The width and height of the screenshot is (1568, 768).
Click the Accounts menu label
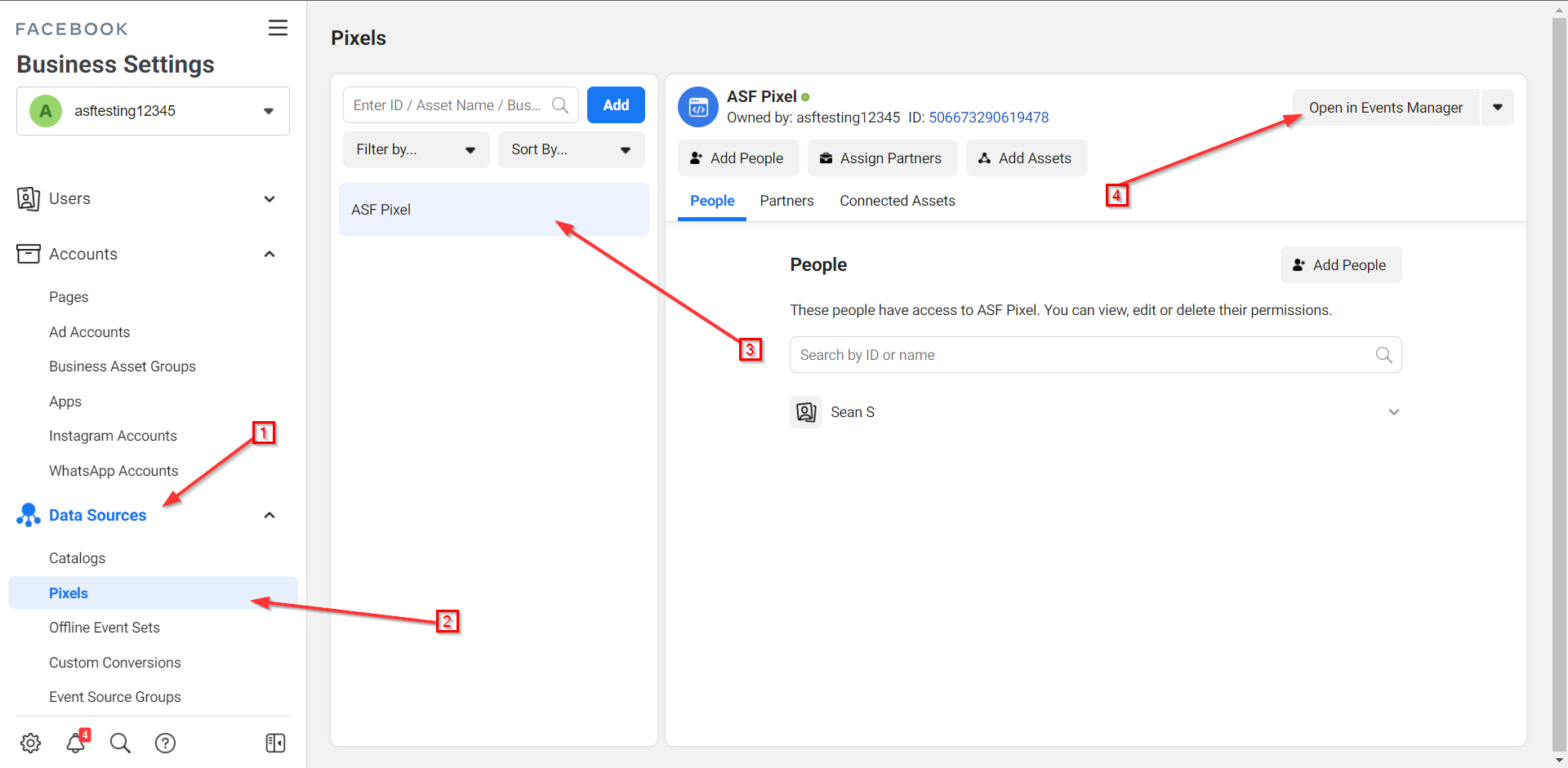pyautogui.click(x=83, y=254)
